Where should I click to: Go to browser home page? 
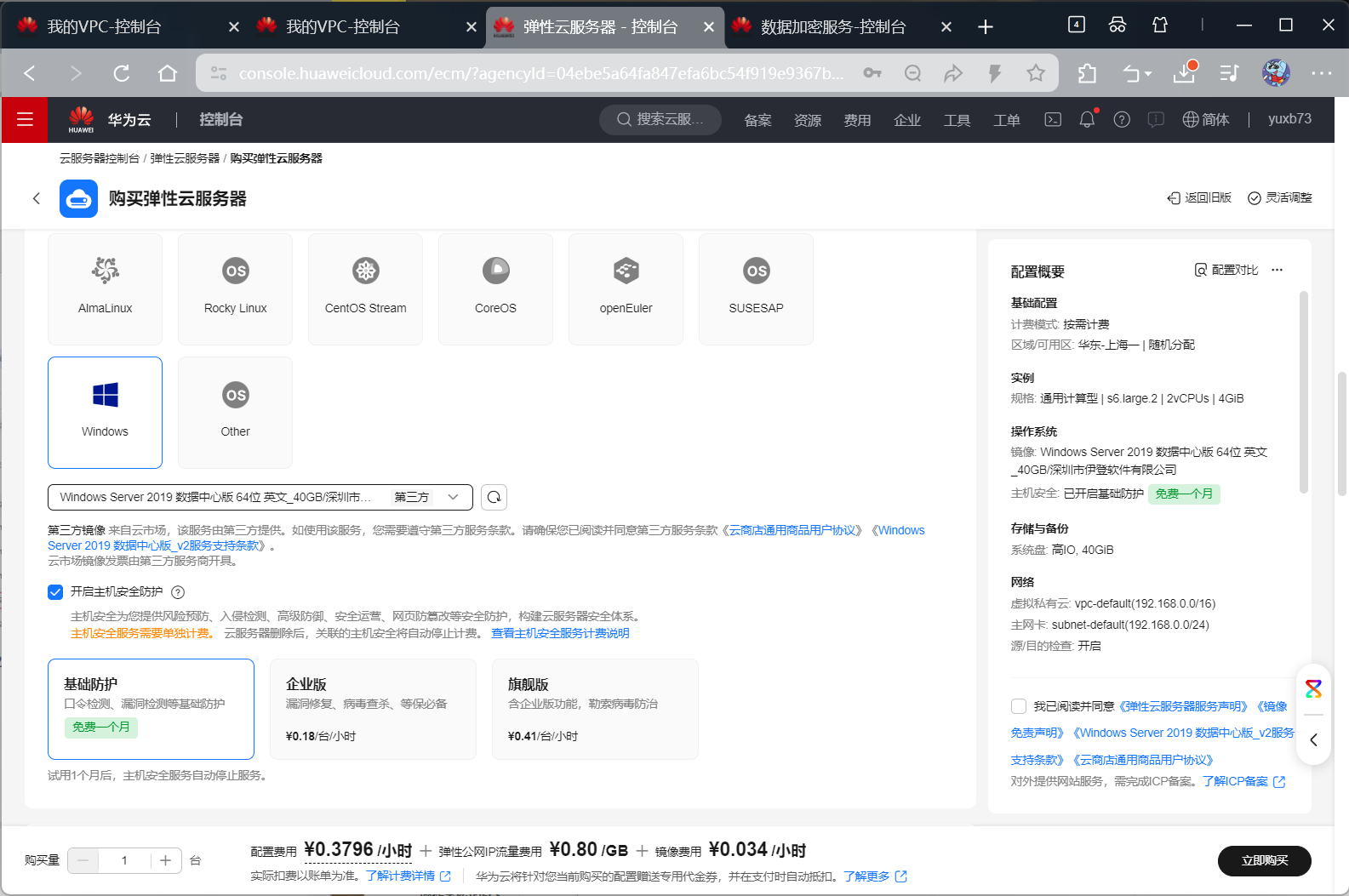coord(168,73)
